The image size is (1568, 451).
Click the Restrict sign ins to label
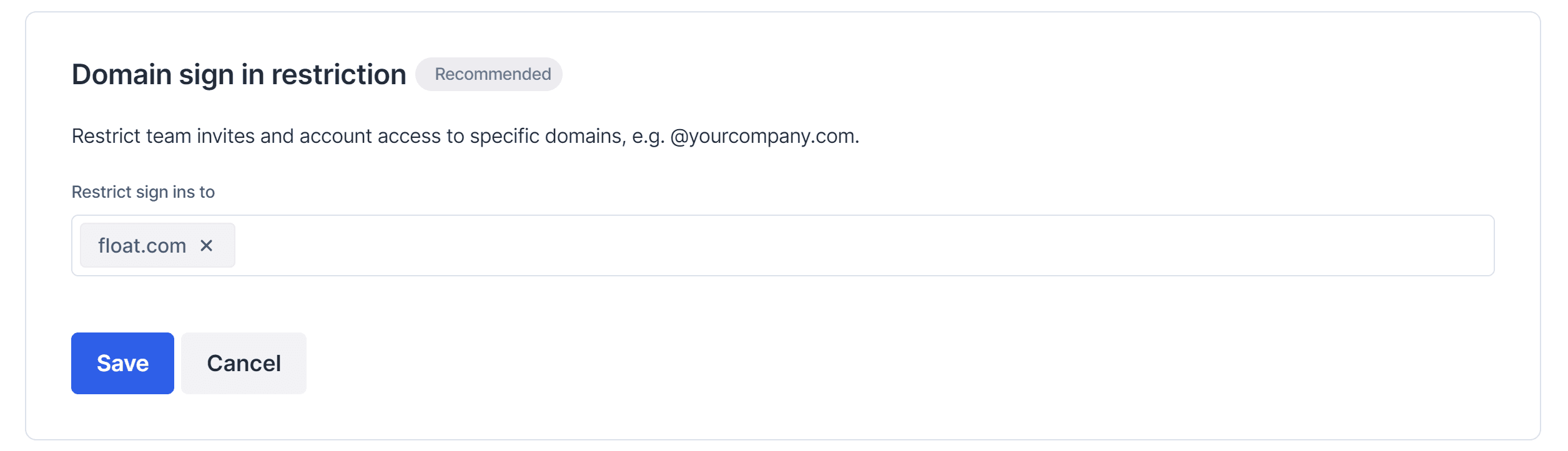click(143, 192)
